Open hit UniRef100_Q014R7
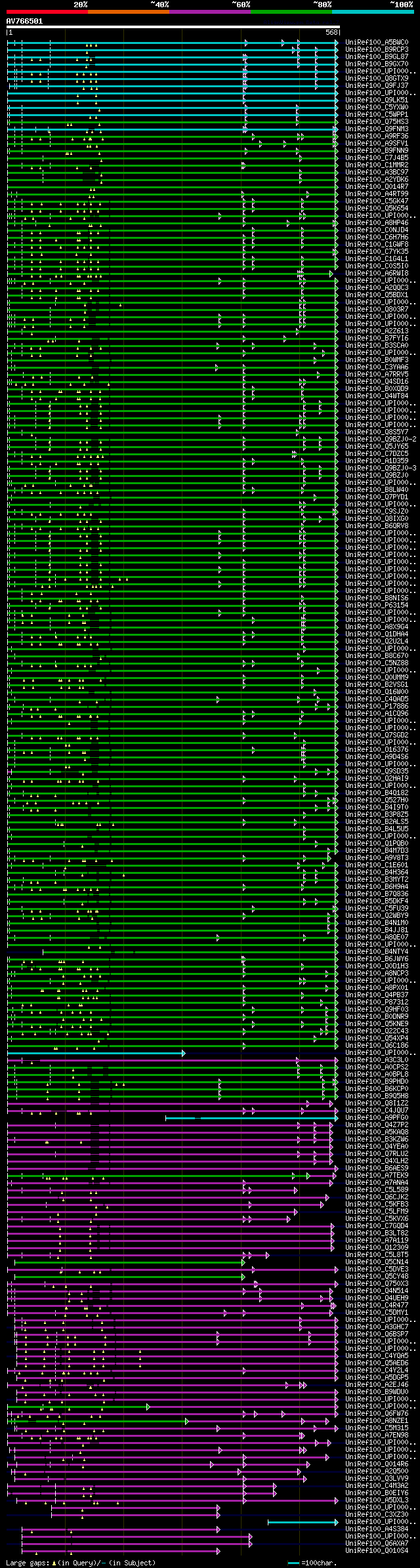 (x=377, y=187)
